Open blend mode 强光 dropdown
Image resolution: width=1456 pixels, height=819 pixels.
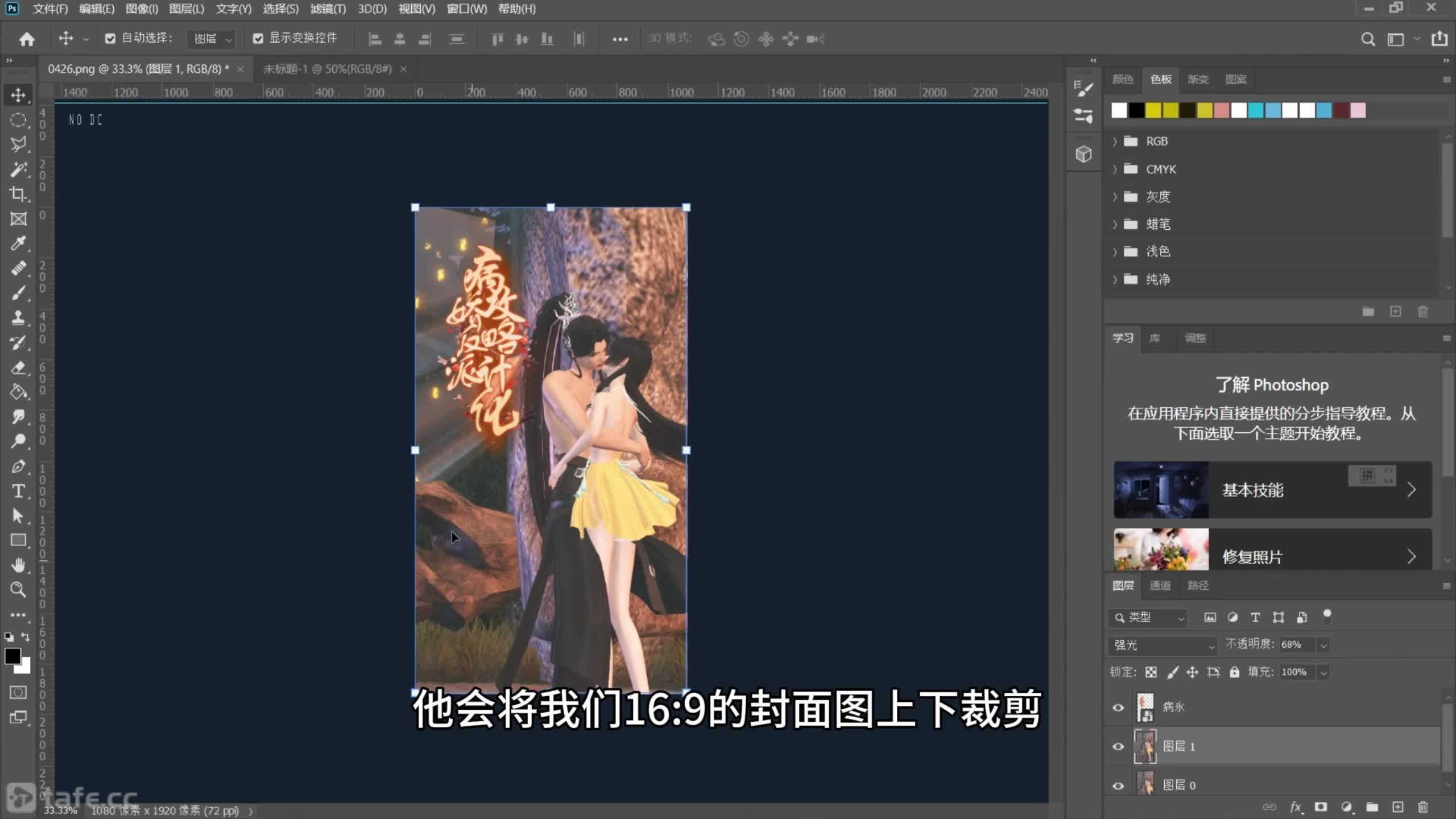(1163, 645)
